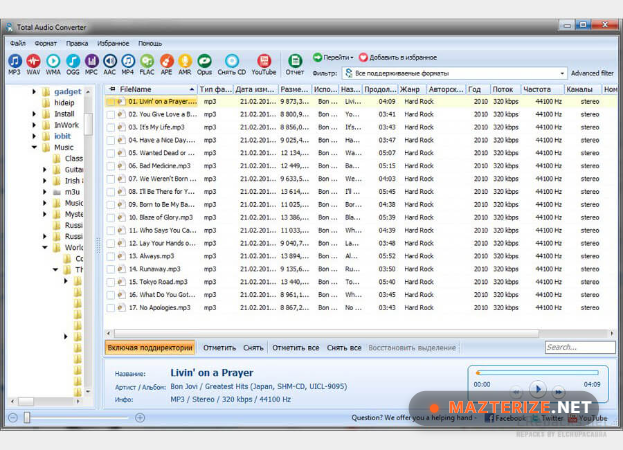This screenshot has width=623, height=450.
Task: Toggle Включая поддиректории subfolders option
Action: (x=150, y=348)
